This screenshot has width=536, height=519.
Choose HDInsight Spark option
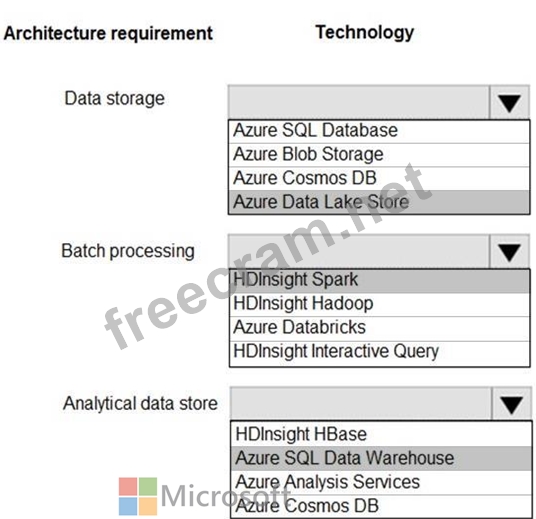pyautogui.click(x=379, y=281)
